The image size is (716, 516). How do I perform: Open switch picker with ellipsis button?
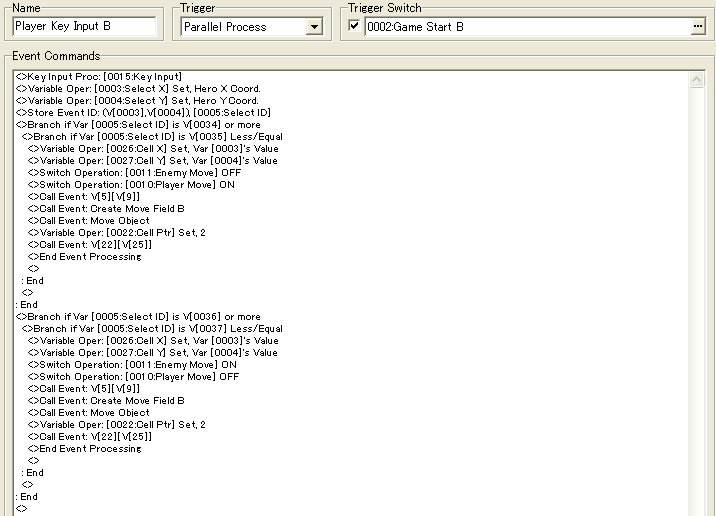(x=698, y=27)
